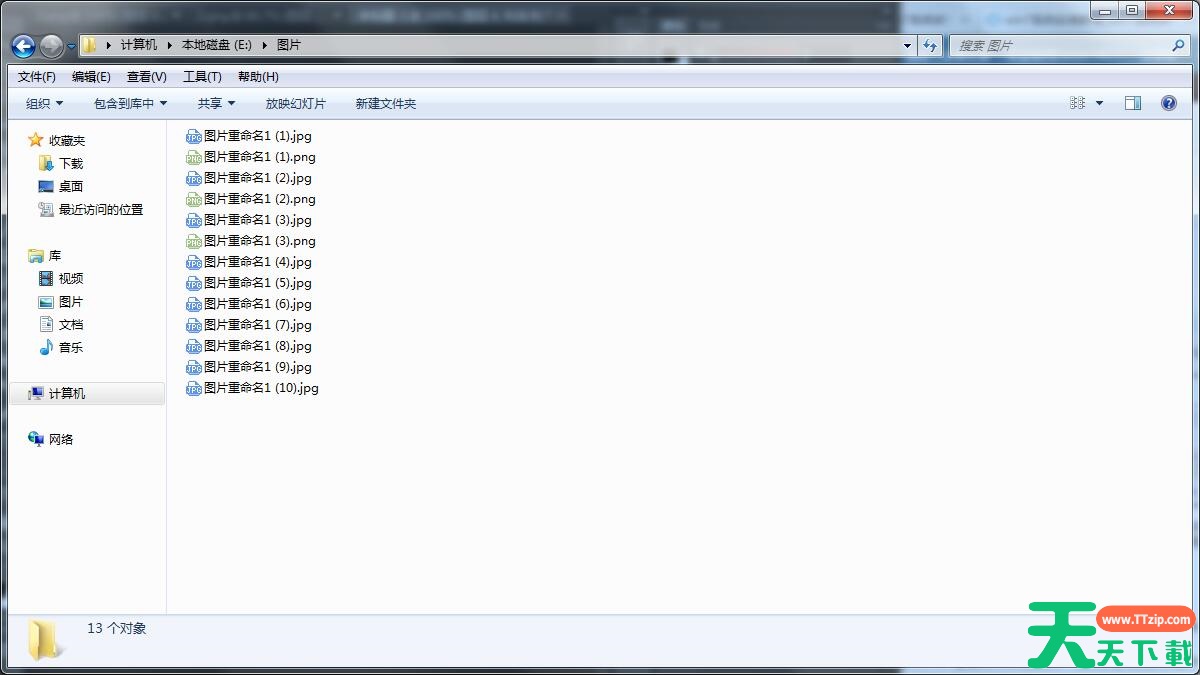Select file 图片重命名1 (2).jpg
Screen dimensions: 1200x675
coord(249,178)
